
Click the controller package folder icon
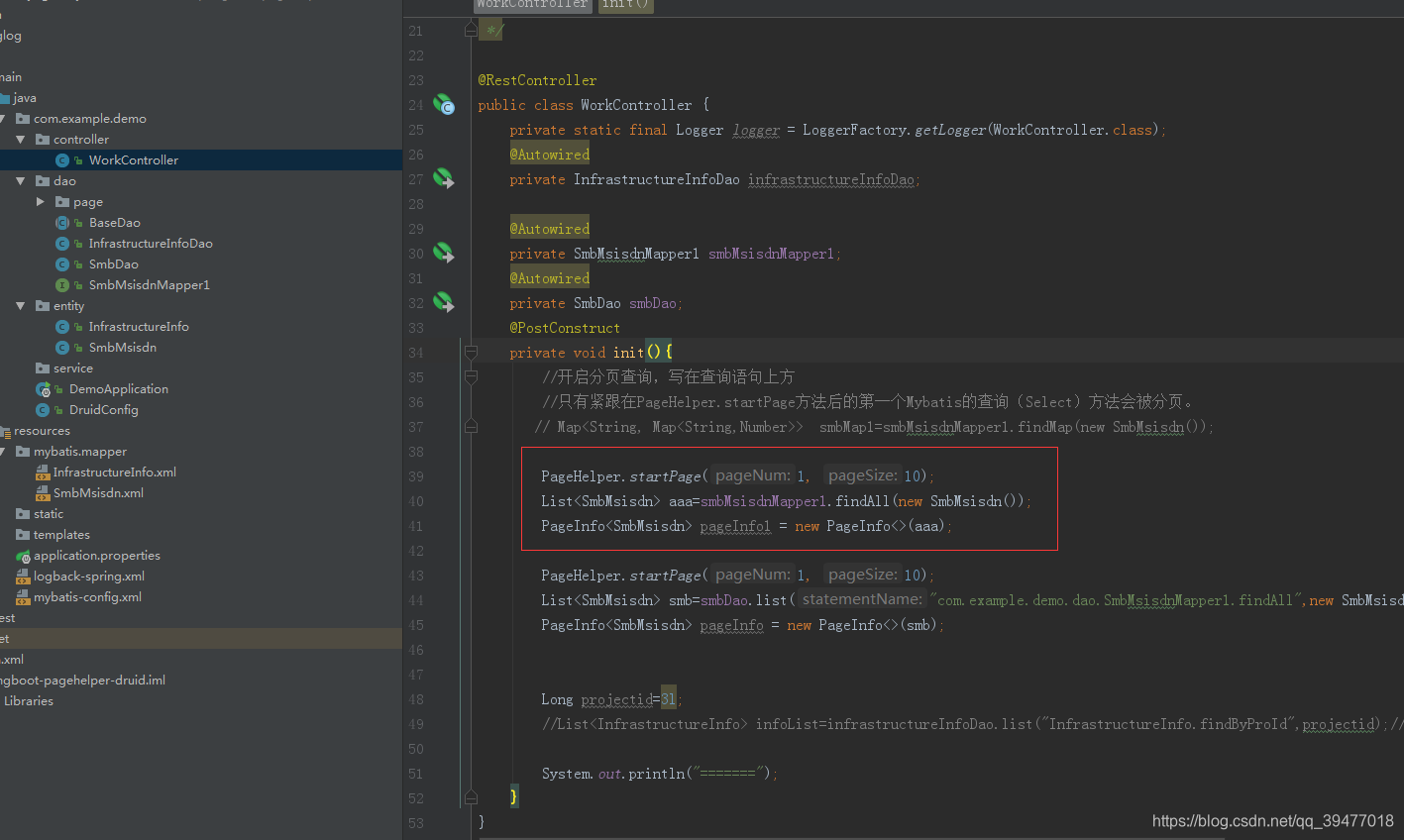[43, 140]
